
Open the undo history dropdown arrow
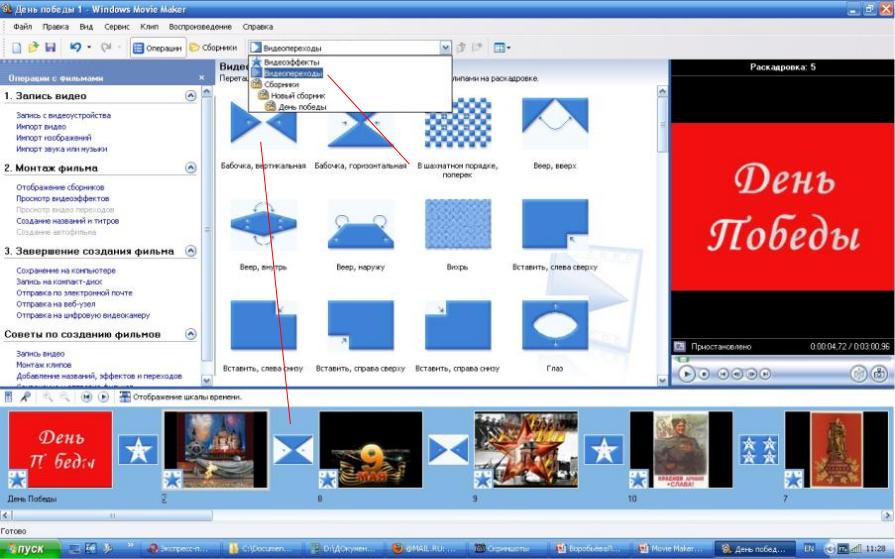[x=89, y=47]
